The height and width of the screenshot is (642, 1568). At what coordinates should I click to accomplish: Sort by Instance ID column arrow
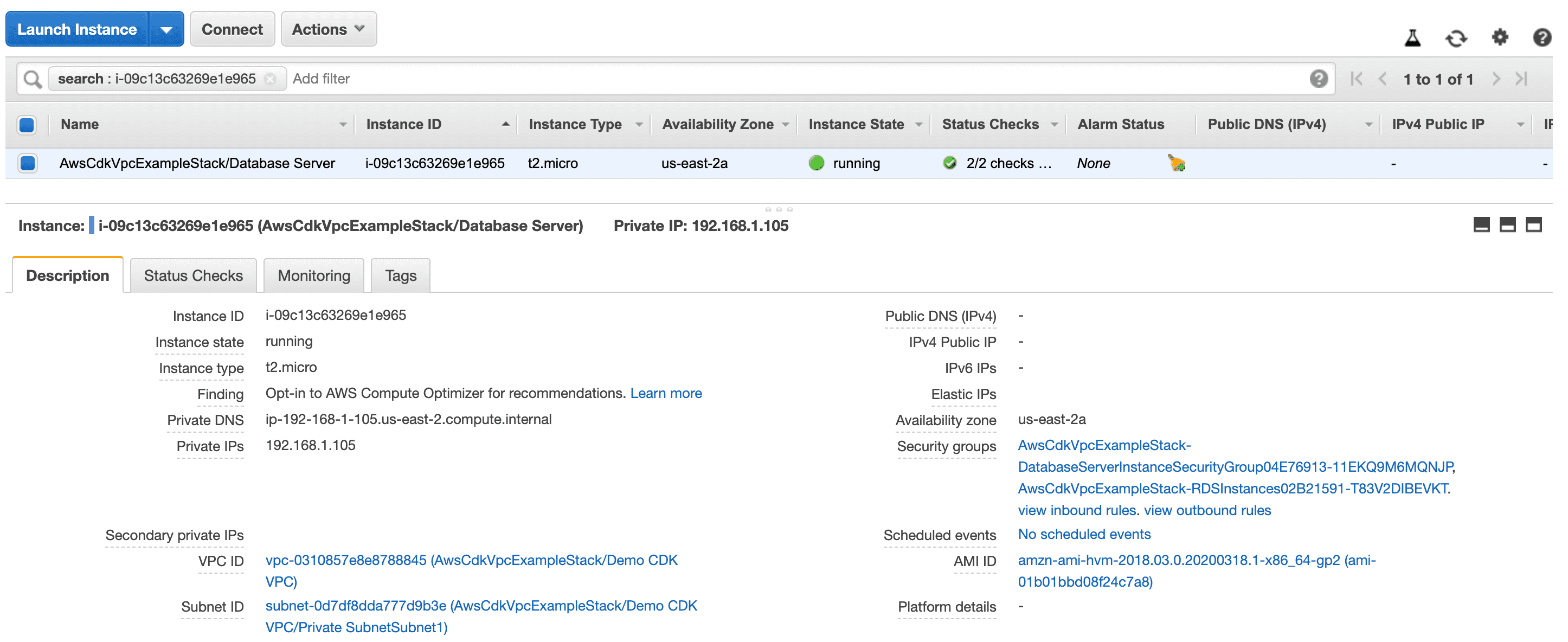(x=505, y=124)
